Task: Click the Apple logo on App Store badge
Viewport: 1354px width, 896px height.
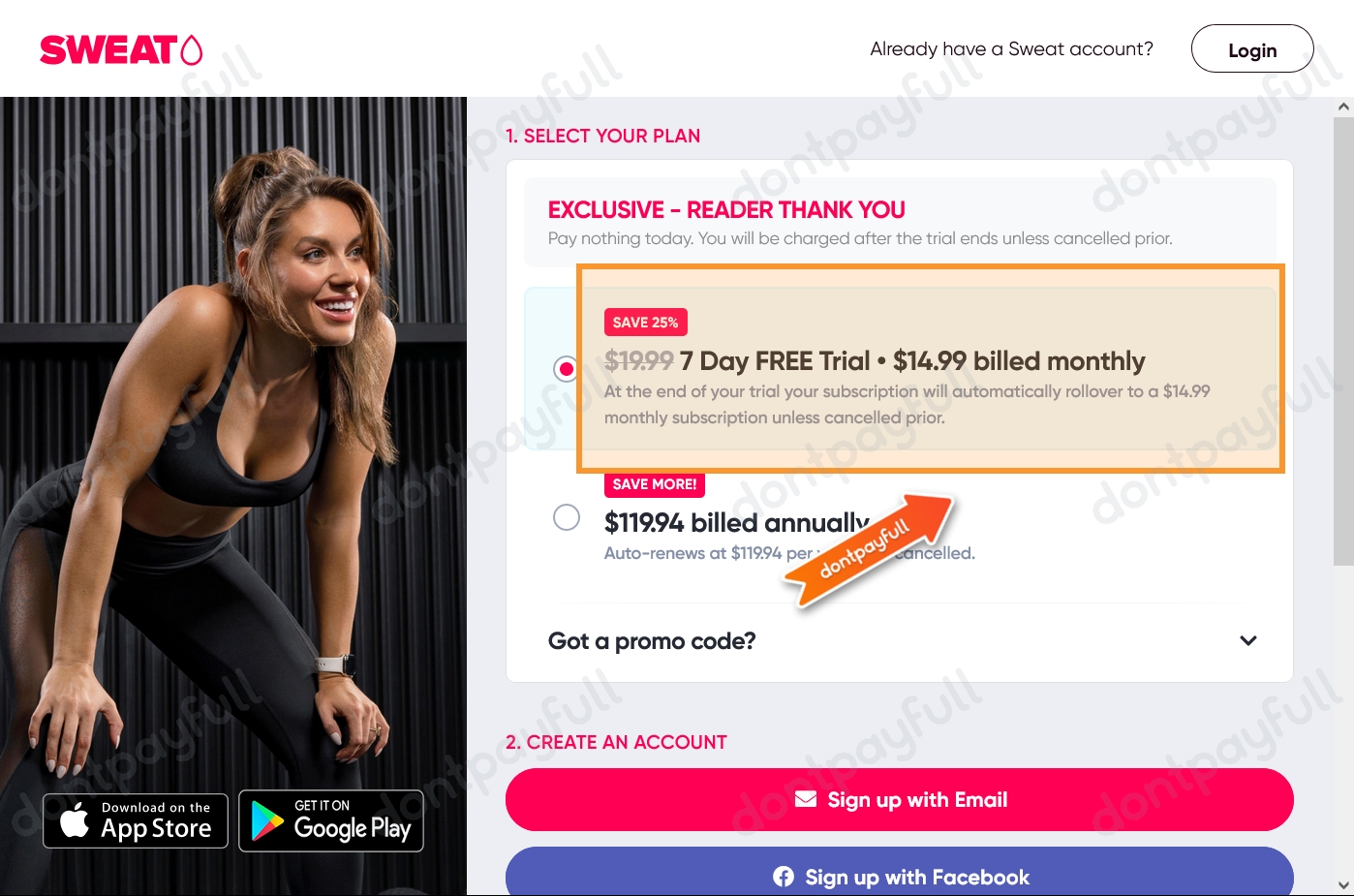Action: [75, 820]
